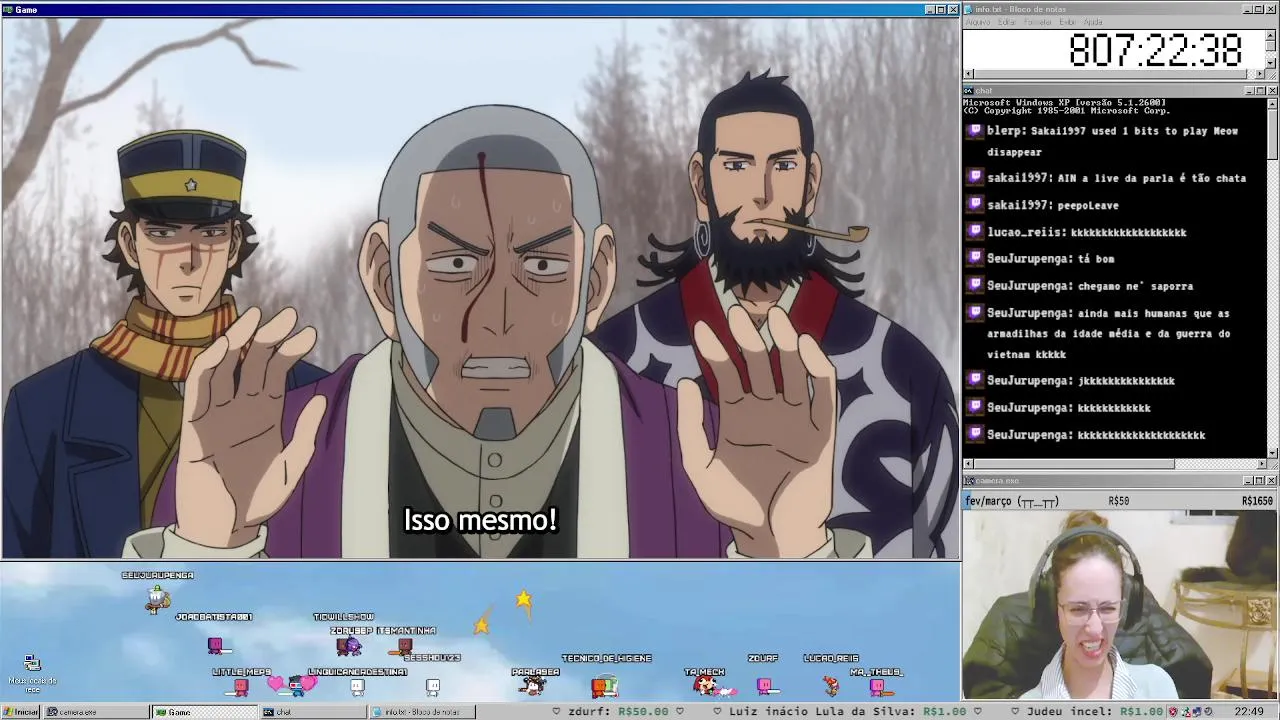Viewport: 1280px width, 720px height.
Task: Click the badge beside chegamo ne' saporra message
Action: (975, 286)
